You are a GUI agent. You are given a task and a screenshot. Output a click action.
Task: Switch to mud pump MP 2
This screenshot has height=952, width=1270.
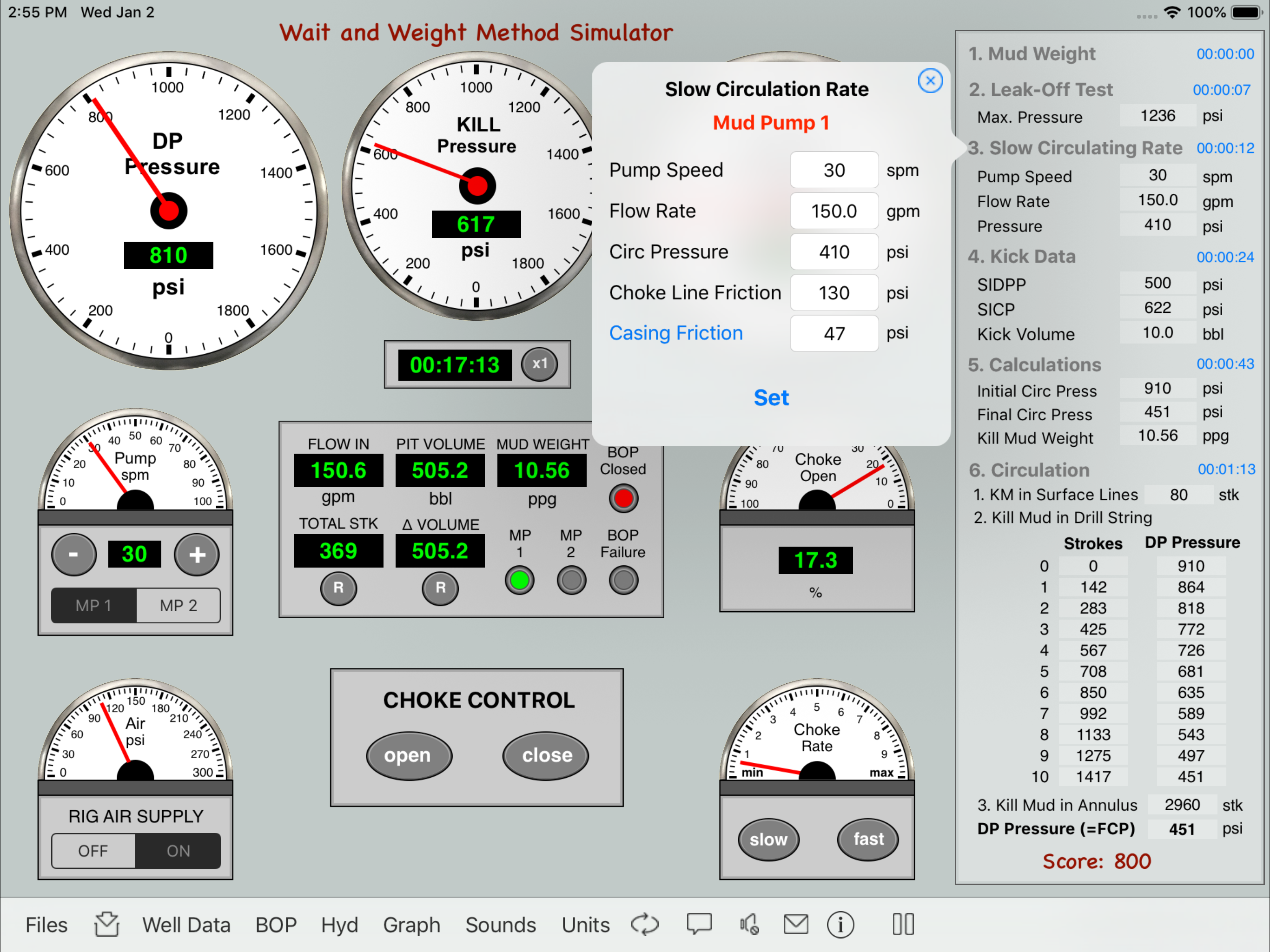tap(178, 605)
